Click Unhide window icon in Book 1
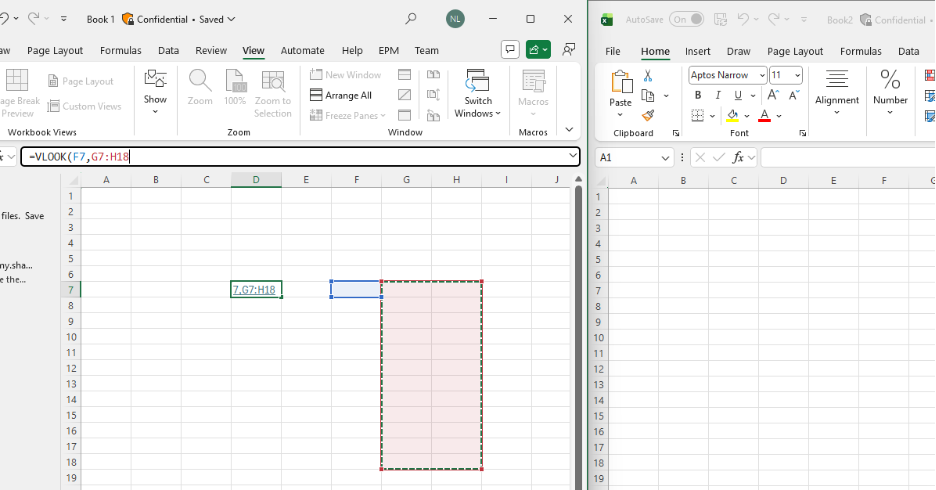Viewport: 936px width, 490px height. 405,115
